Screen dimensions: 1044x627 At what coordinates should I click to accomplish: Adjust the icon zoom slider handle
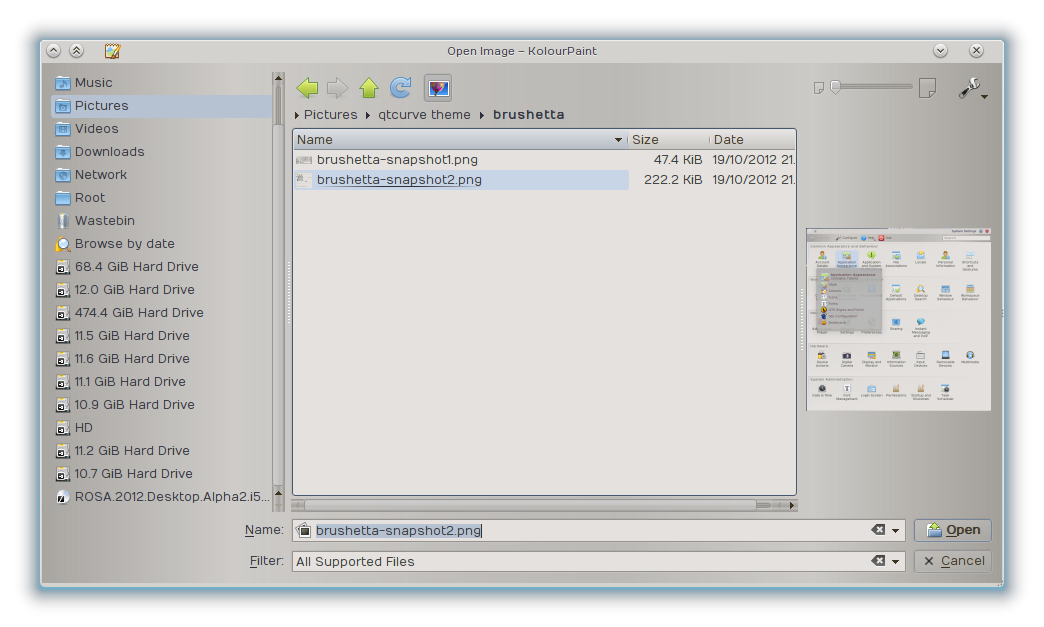(x=836, y=87)
